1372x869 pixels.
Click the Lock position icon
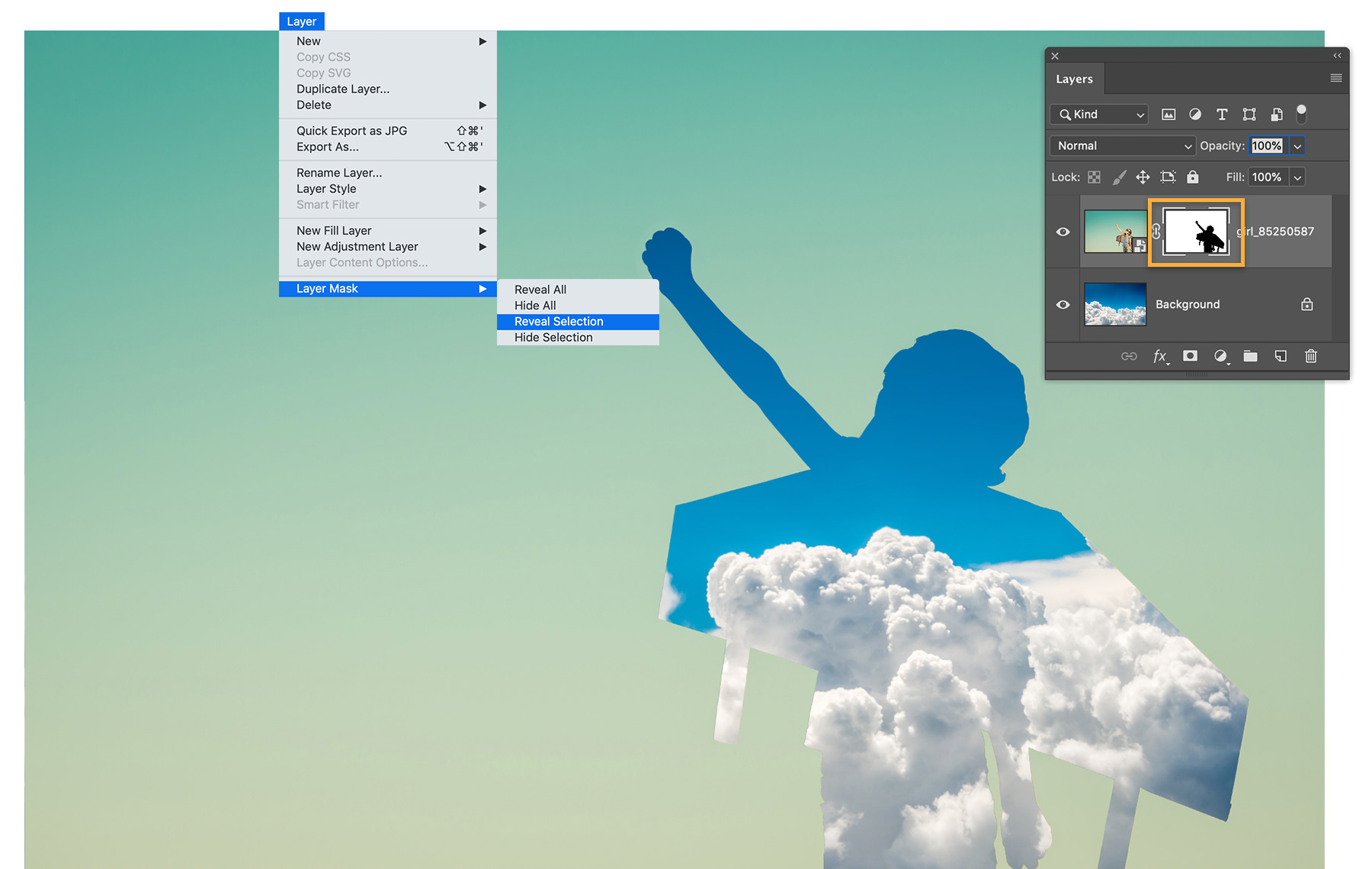pyautogui.click(x=1143, y=176)
